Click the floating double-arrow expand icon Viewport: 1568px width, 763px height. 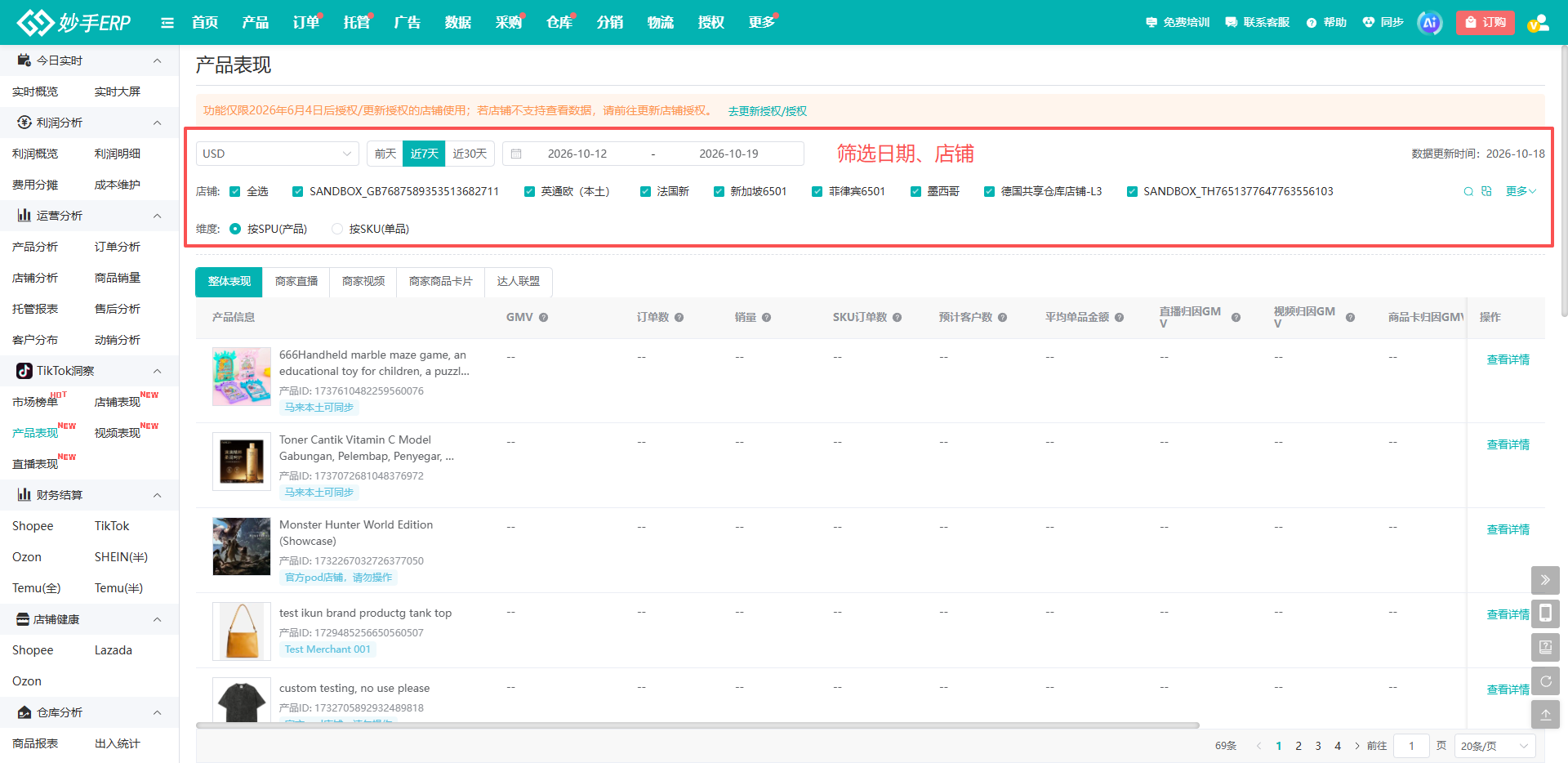[x=1545, y=580]
